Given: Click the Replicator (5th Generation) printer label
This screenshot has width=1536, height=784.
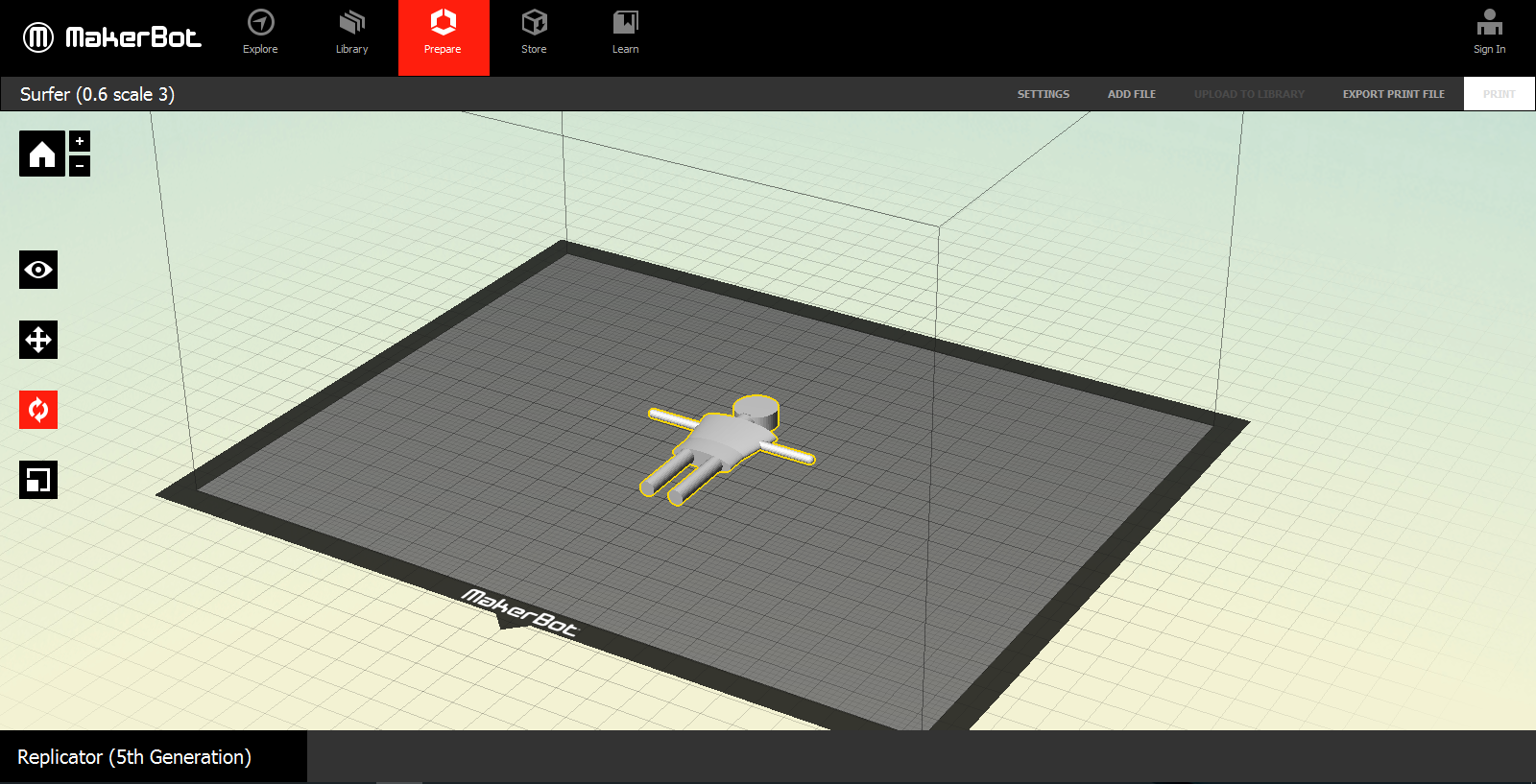Looking at the screenshot, I should point(134,757).
